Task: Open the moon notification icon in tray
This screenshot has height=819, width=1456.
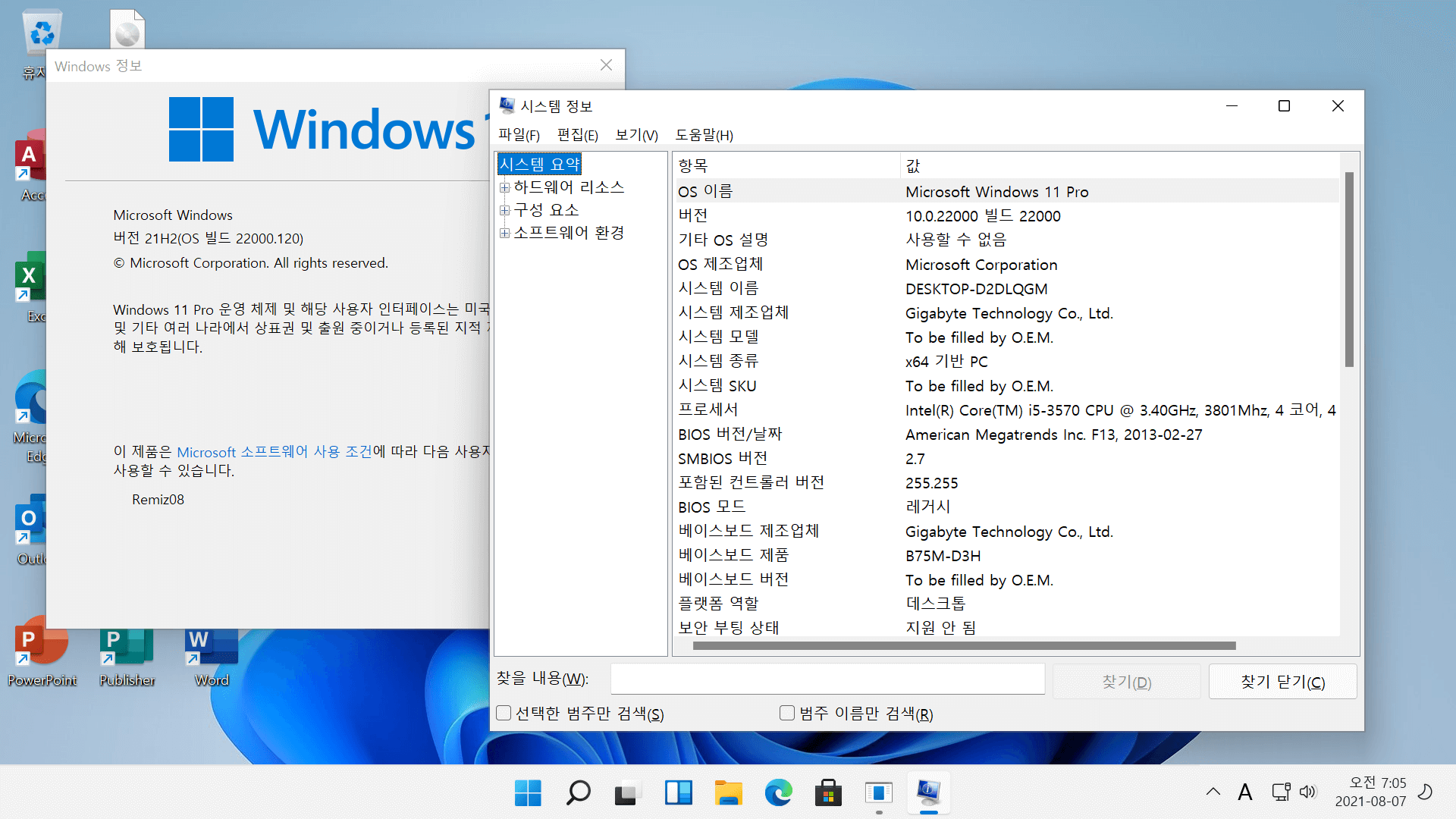Action: pyautogui.click(x=1426, y=792)
